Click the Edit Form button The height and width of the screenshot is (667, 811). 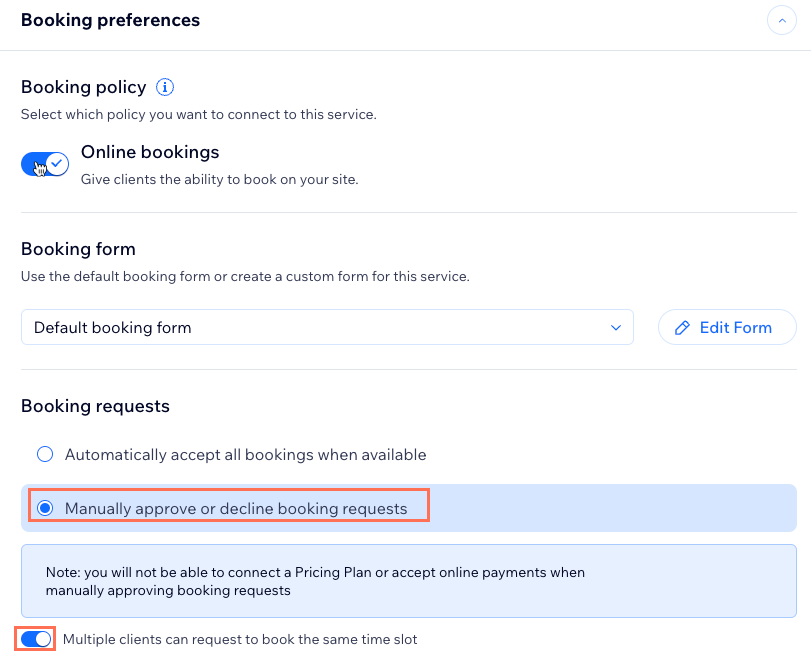click(727, 327)
